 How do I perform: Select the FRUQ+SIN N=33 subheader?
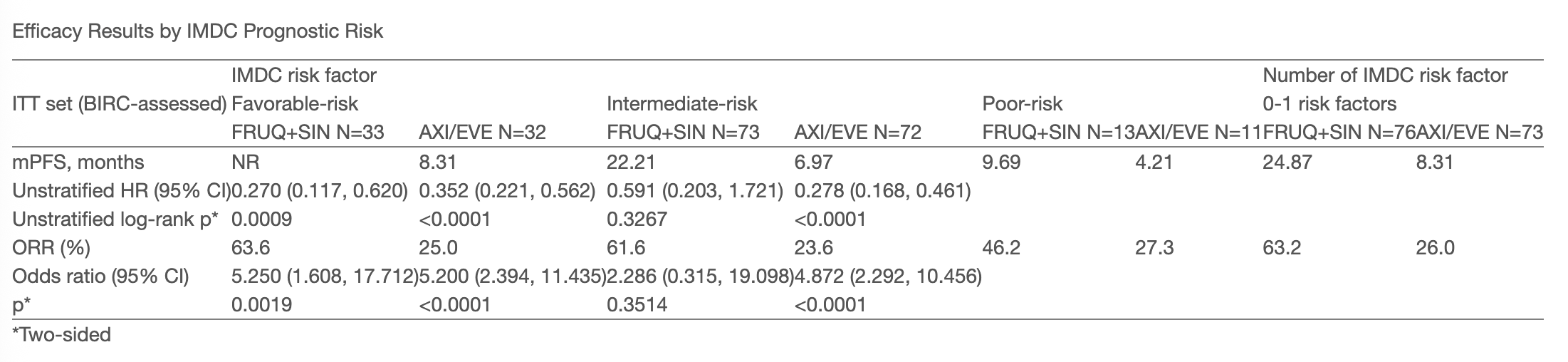tap(308, 132)
